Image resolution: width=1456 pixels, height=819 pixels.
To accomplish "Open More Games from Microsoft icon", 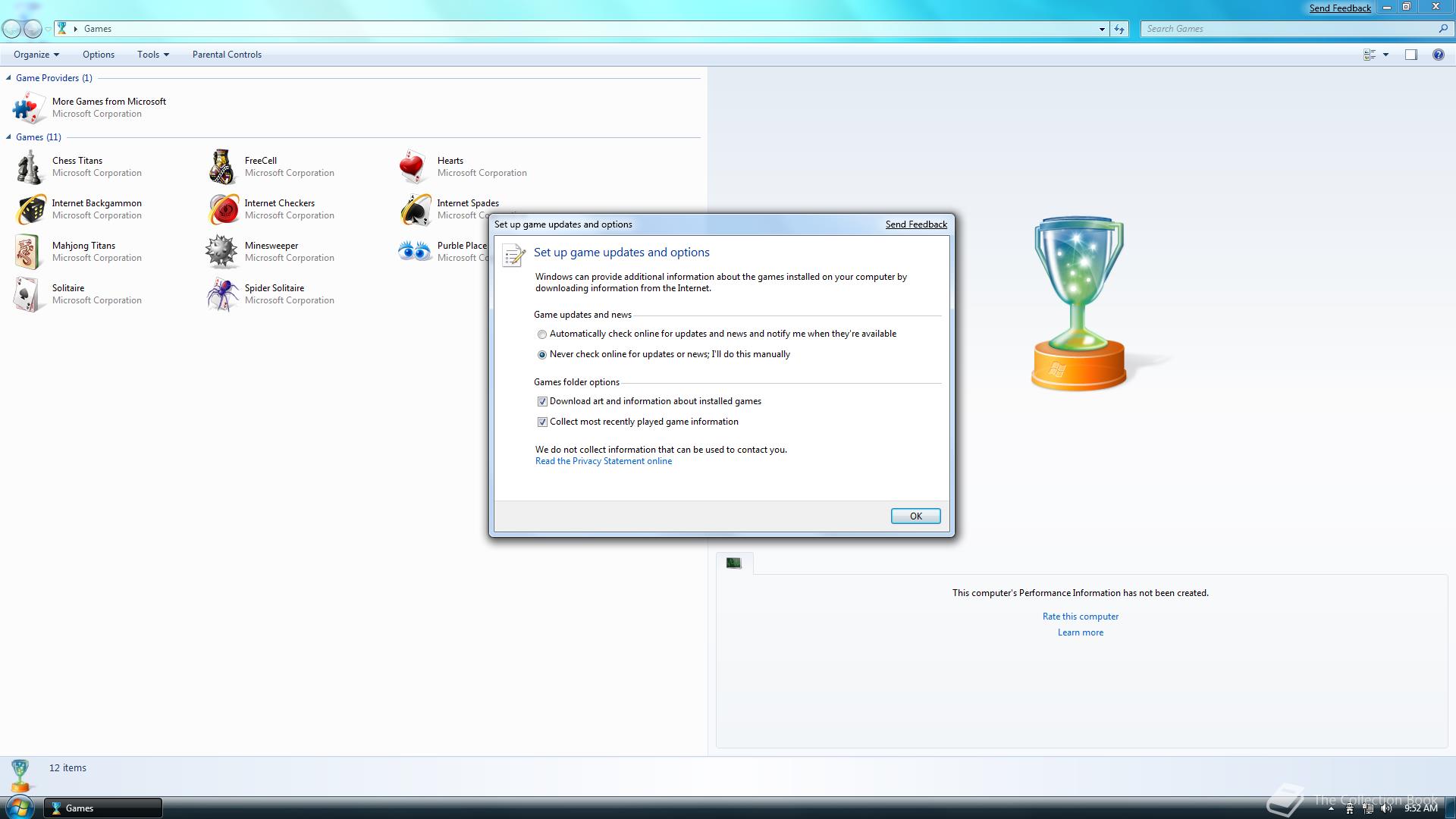I will click(x=29, y=108).
